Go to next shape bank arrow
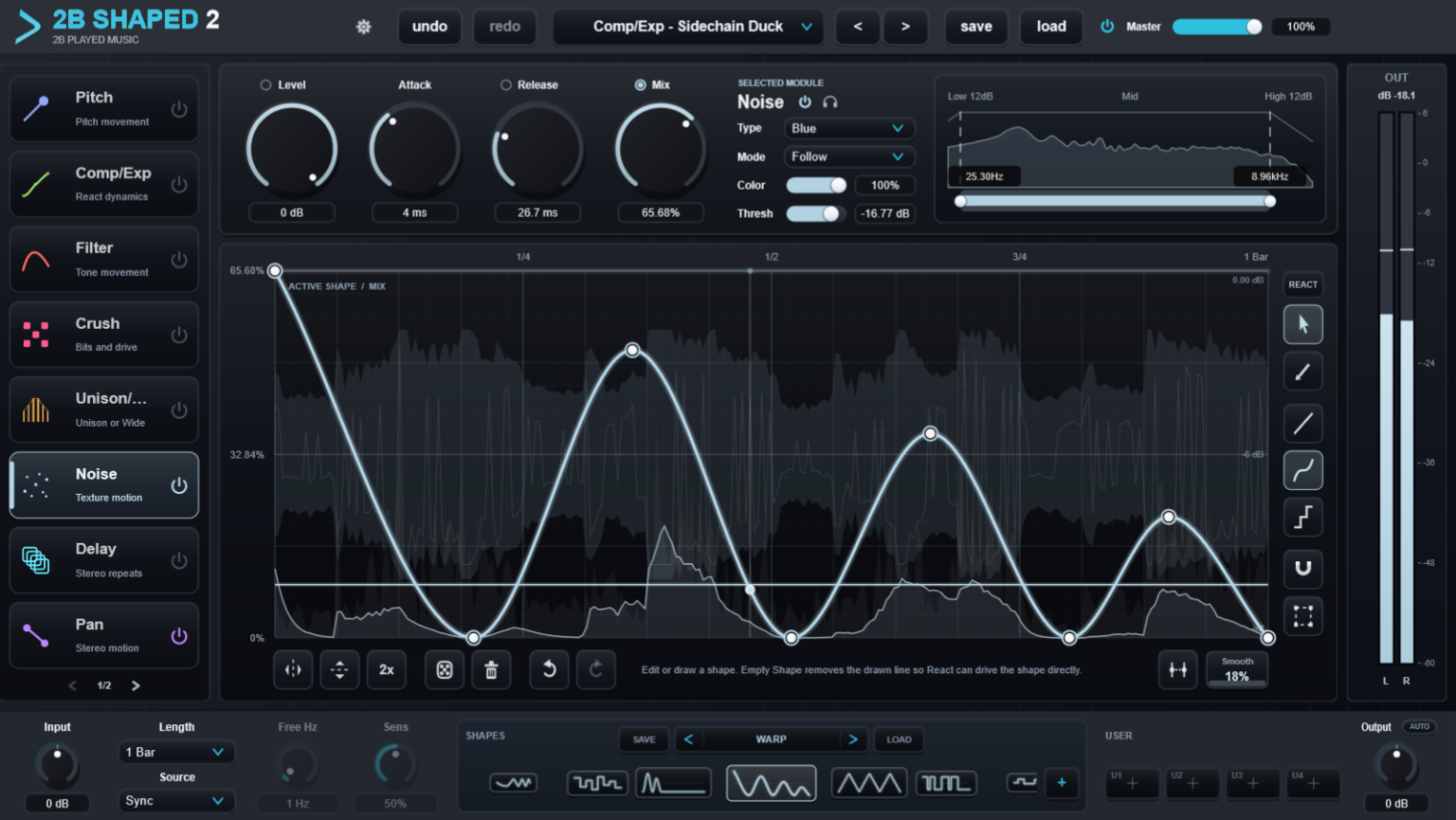The width and height of the screenshot is (1456, 820). coord(853,739)
